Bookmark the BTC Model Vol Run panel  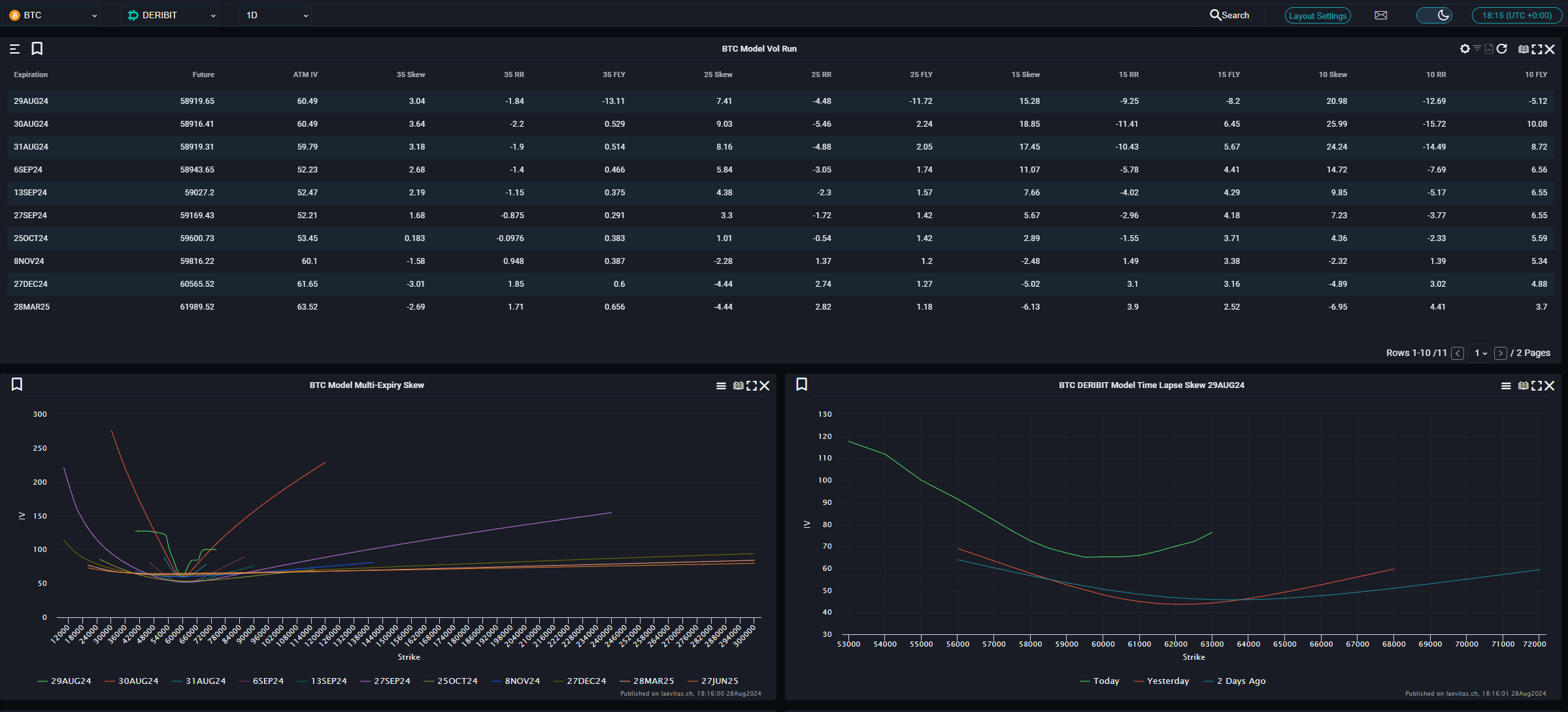[x=37, y=48]
